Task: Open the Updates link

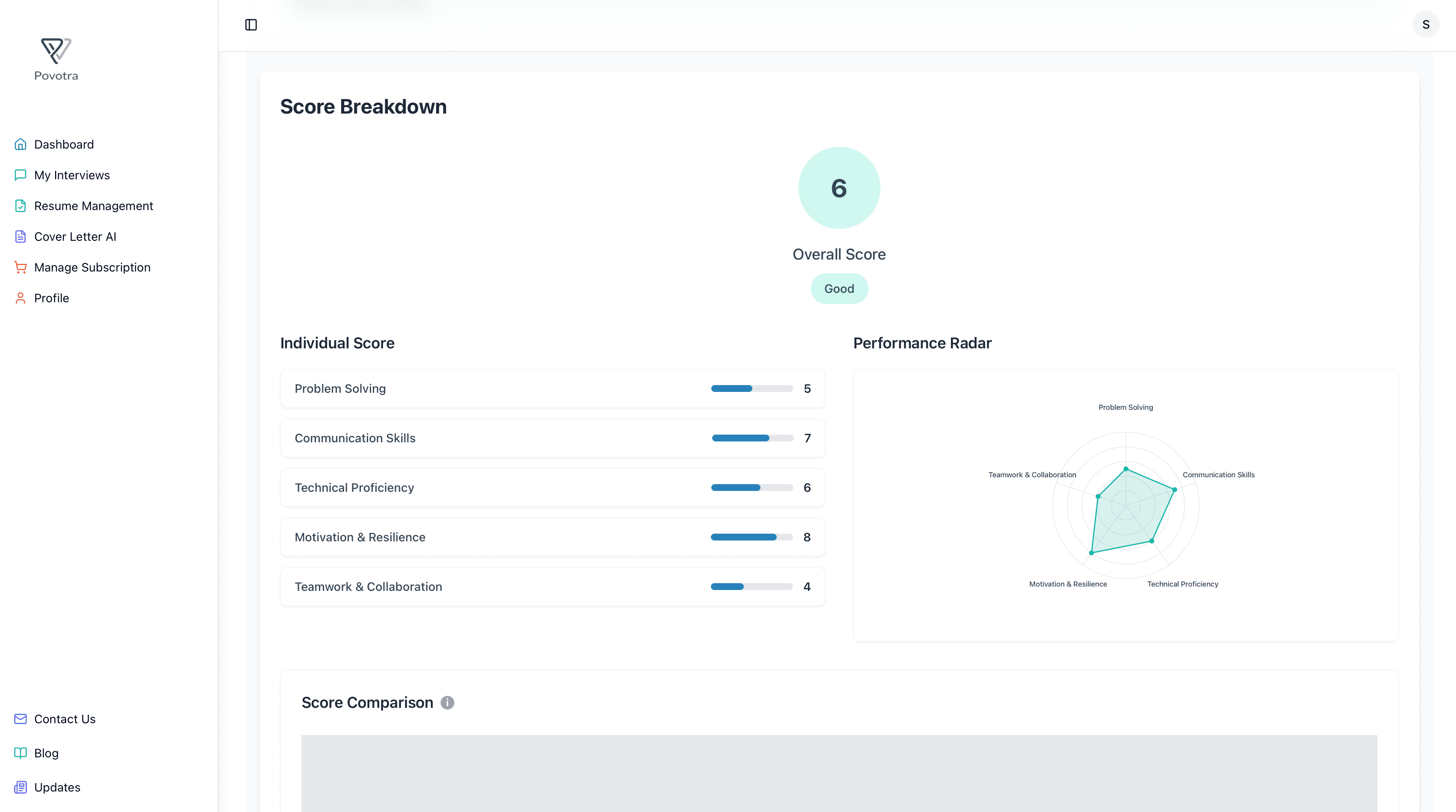Action: click(57, 787)
